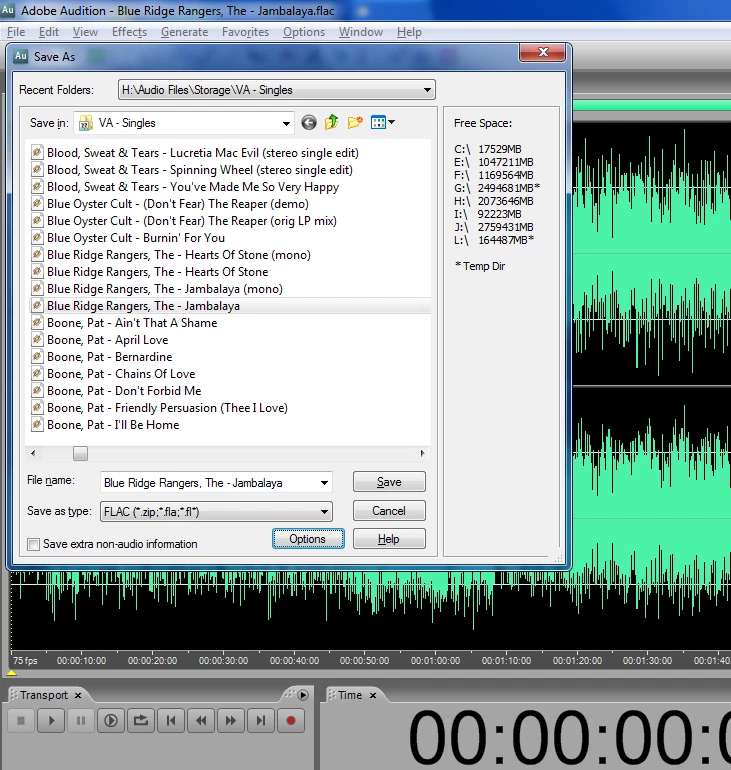Go to end with transport button
Screen dimensions: 731x770
tap(261, 720)
